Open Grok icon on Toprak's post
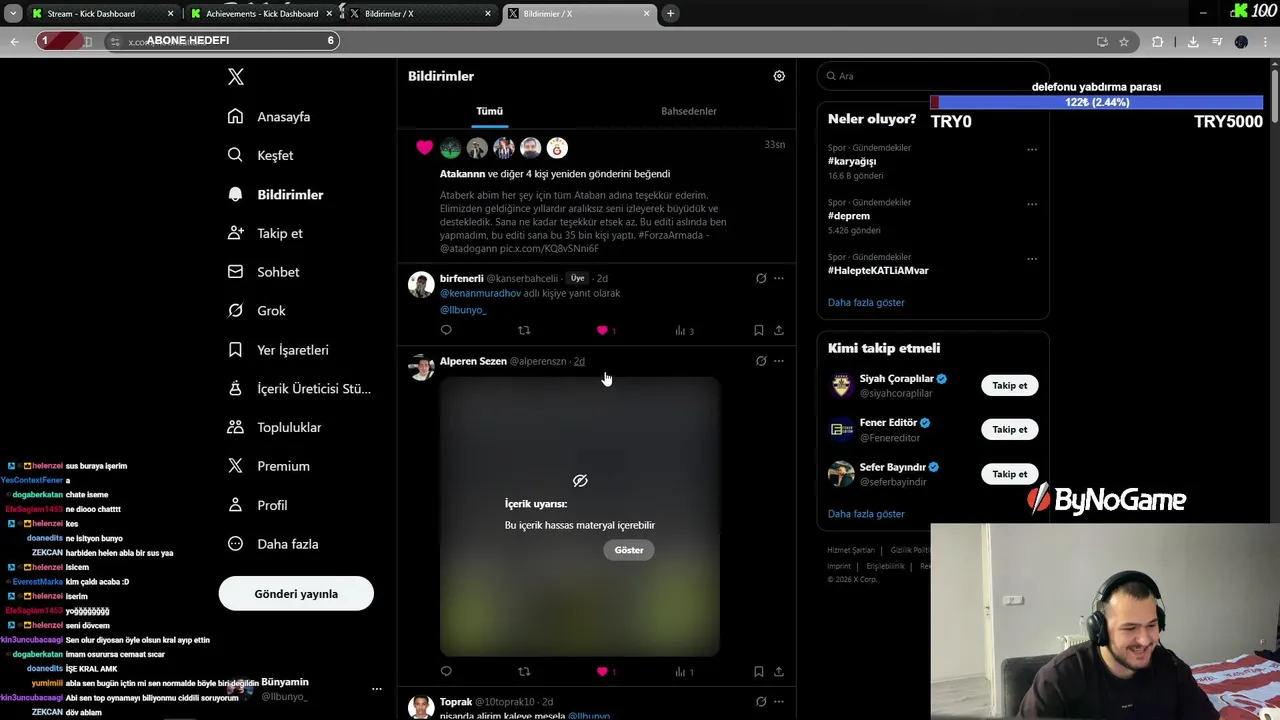The image size is (1280, 720). tap(761, 702)
